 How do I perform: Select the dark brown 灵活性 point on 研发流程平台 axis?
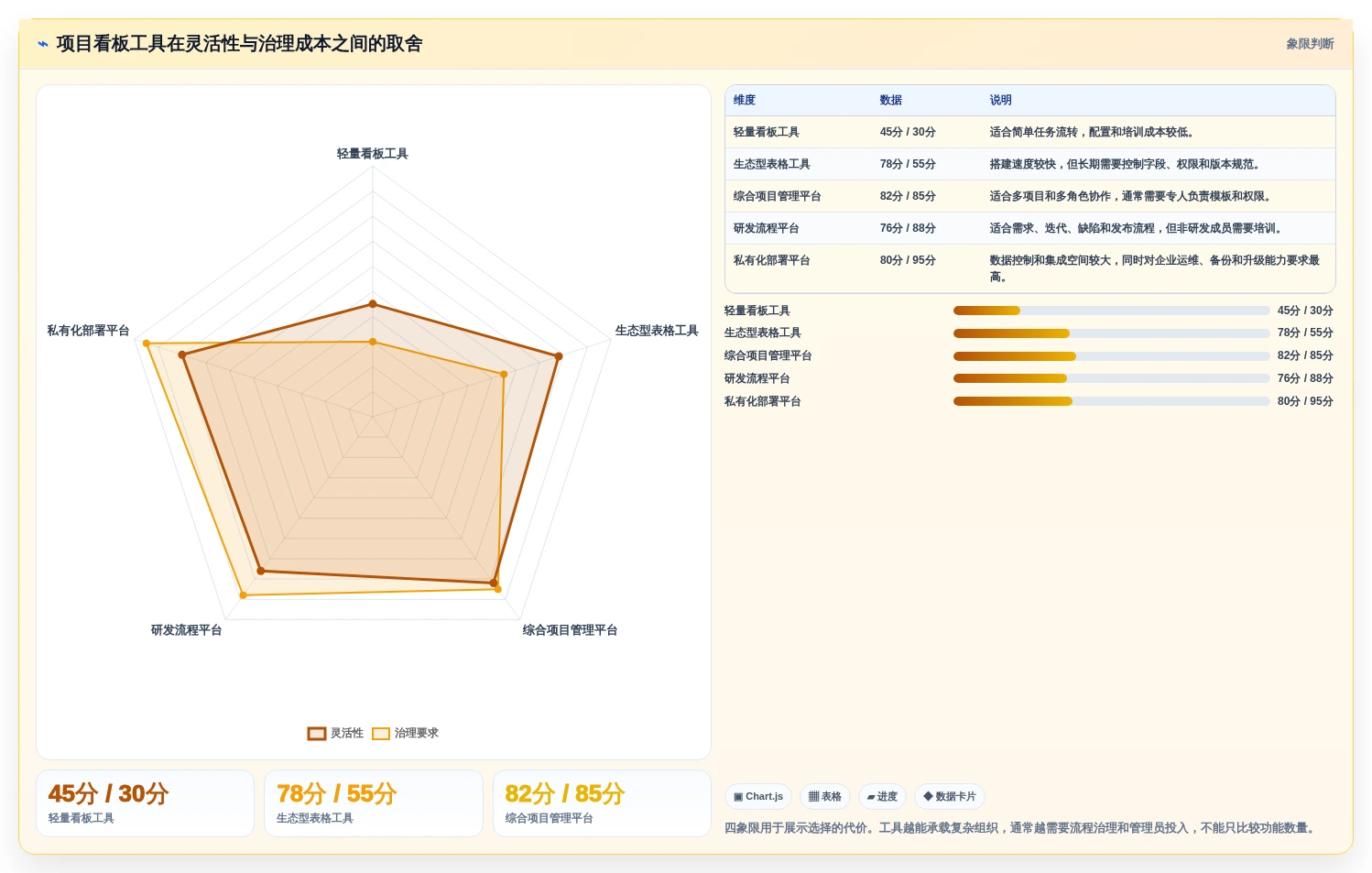261,571
